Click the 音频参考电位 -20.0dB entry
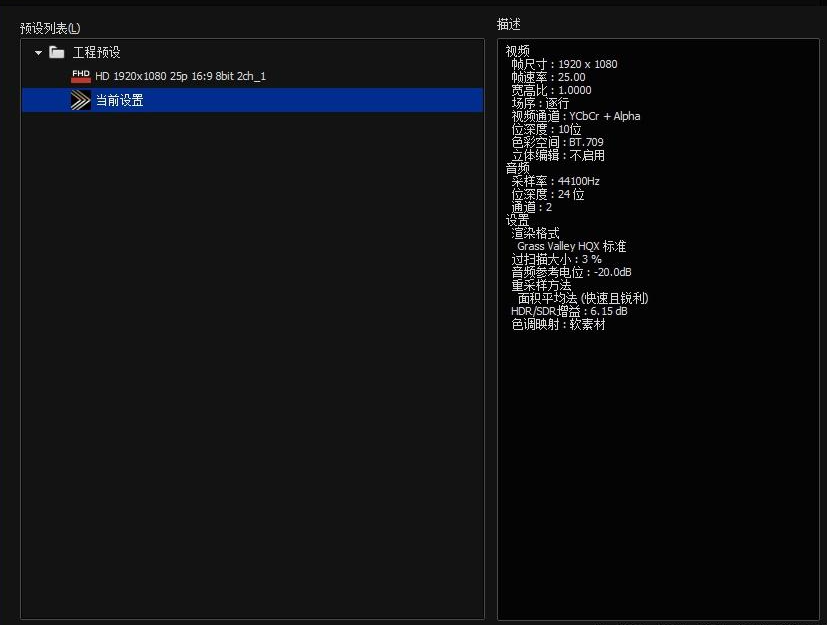 572,271
